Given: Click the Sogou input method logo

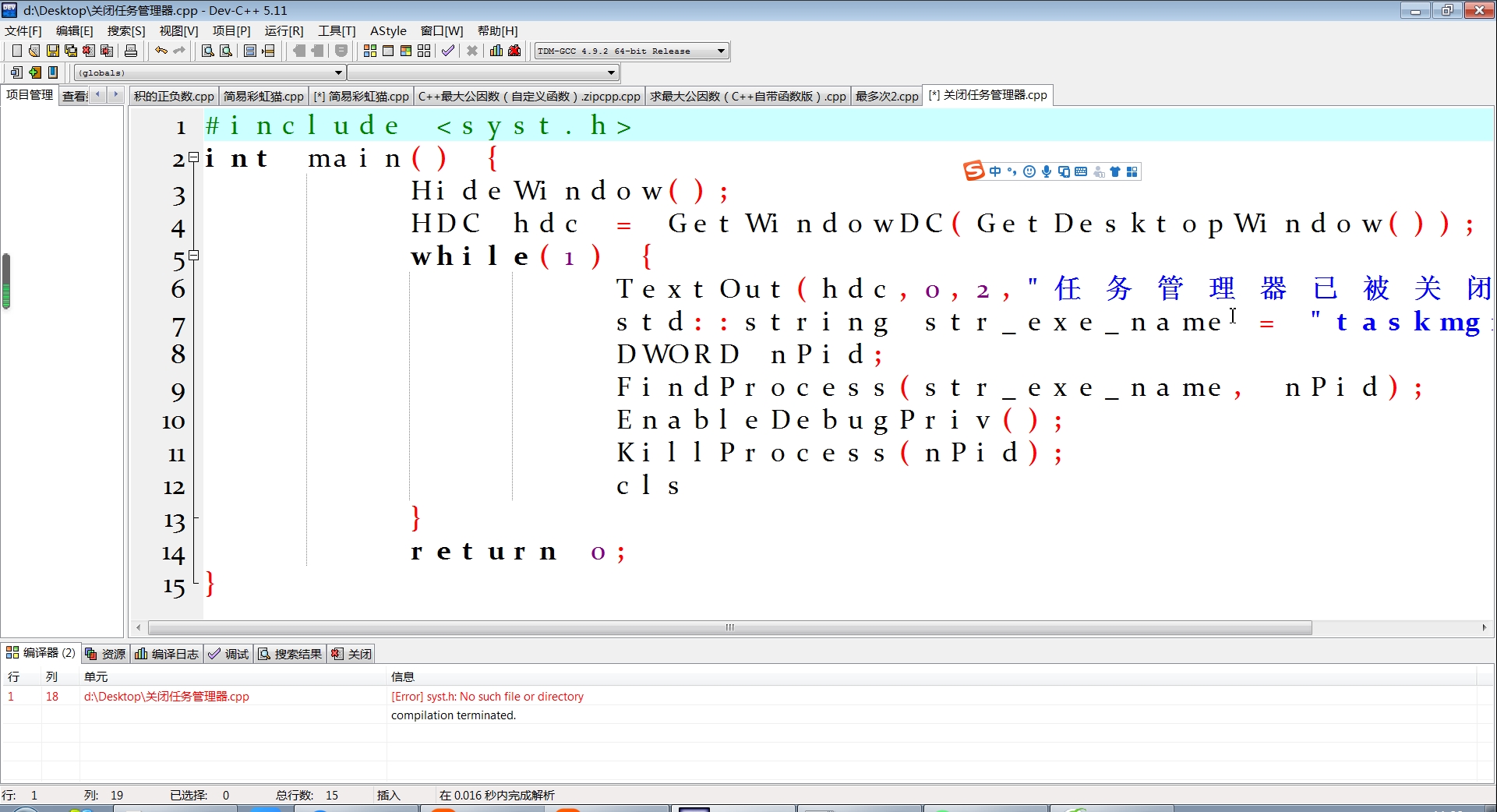Looking at the screenshot, I should [x=974, y=171].
